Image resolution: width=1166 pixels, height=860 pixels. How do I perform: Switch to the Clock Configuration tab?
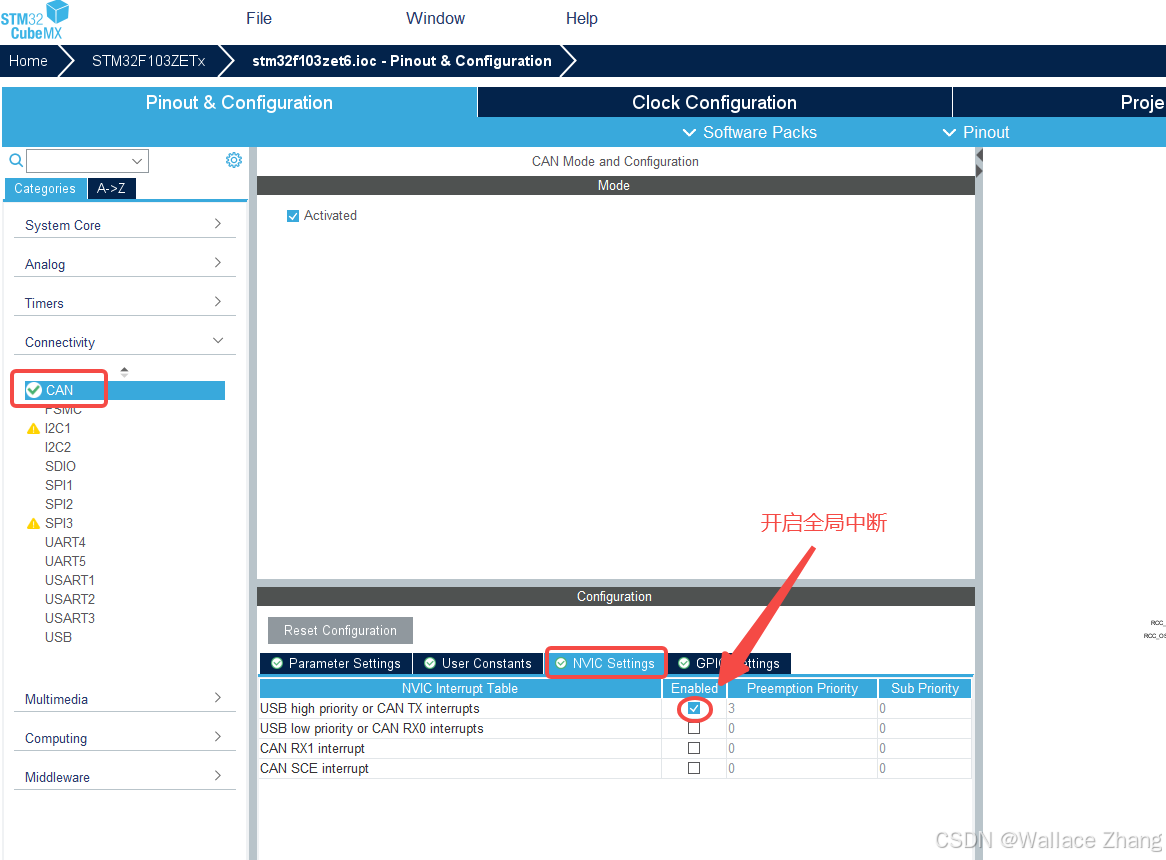tap(714, 103)
